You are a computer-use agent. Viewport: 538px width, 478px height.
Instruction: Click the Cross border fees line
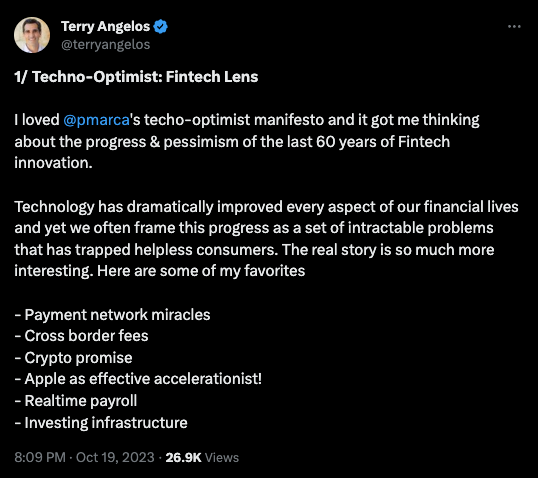[x=81, y=336]
